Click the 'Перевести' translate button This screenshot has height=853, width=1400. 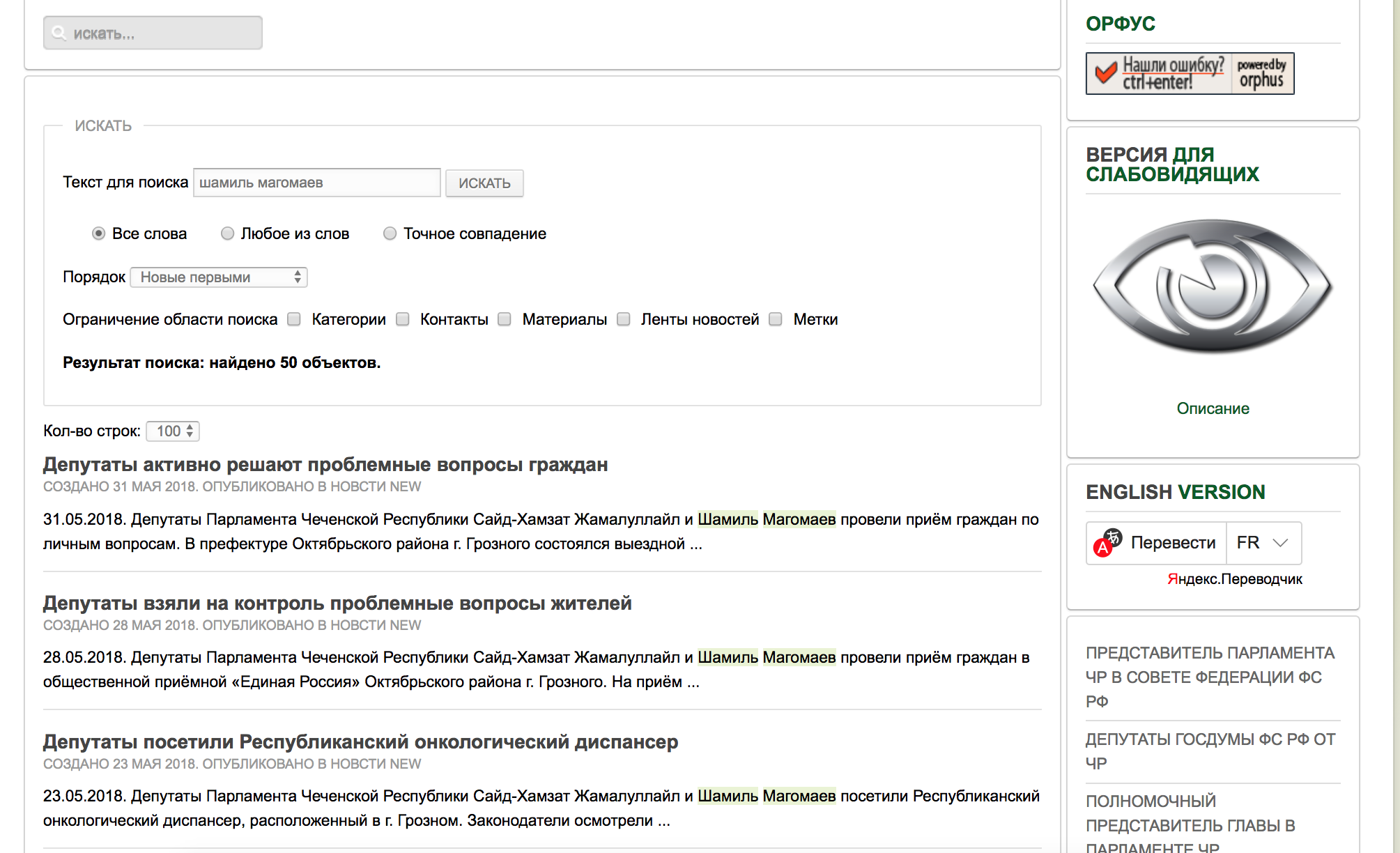[x=1172, y=542]
